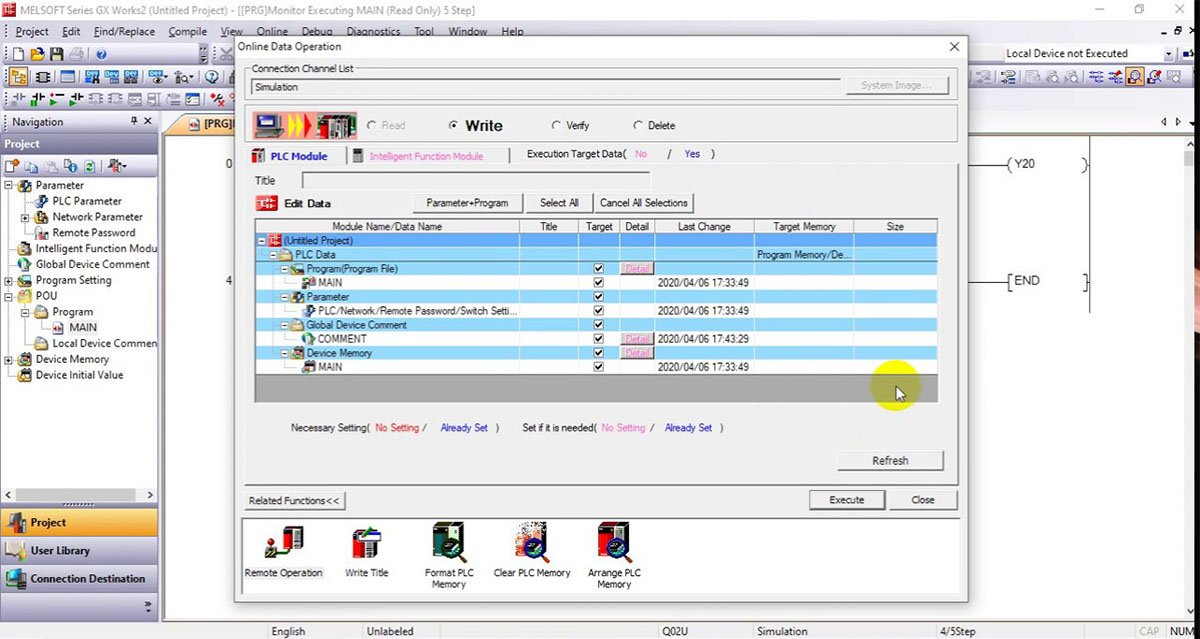This screenshot has height=639, width=1200.
Task: Toggle target checkbox for Global Device Comment row
Action: [598, 325]
